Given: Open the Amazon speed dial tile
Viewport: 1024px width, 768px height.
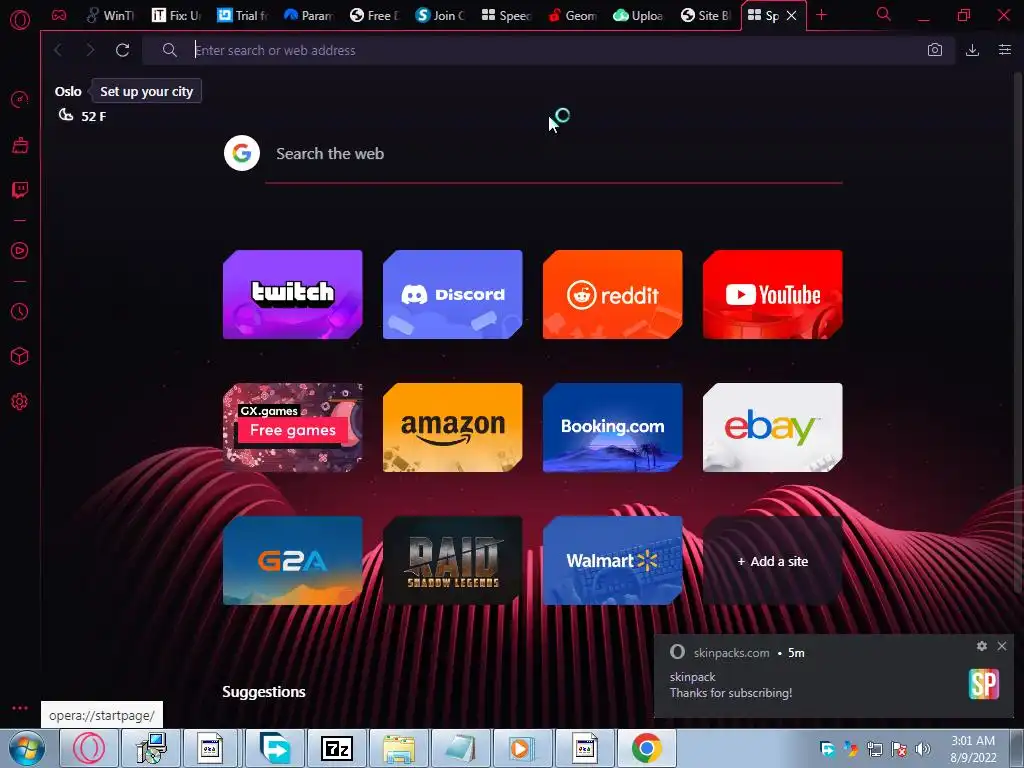Looking at the screenshot, I should tap(453, 428).
